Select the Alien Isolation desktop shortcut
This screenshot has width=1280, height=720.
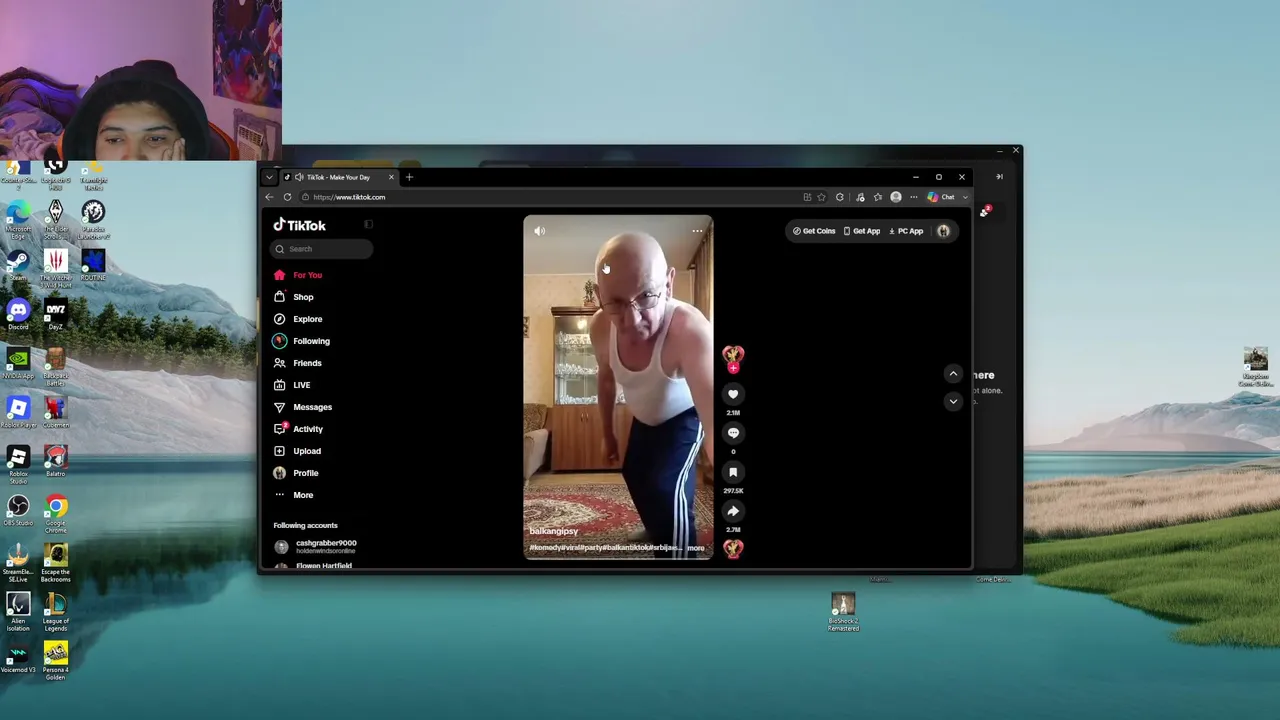(18, 612)
